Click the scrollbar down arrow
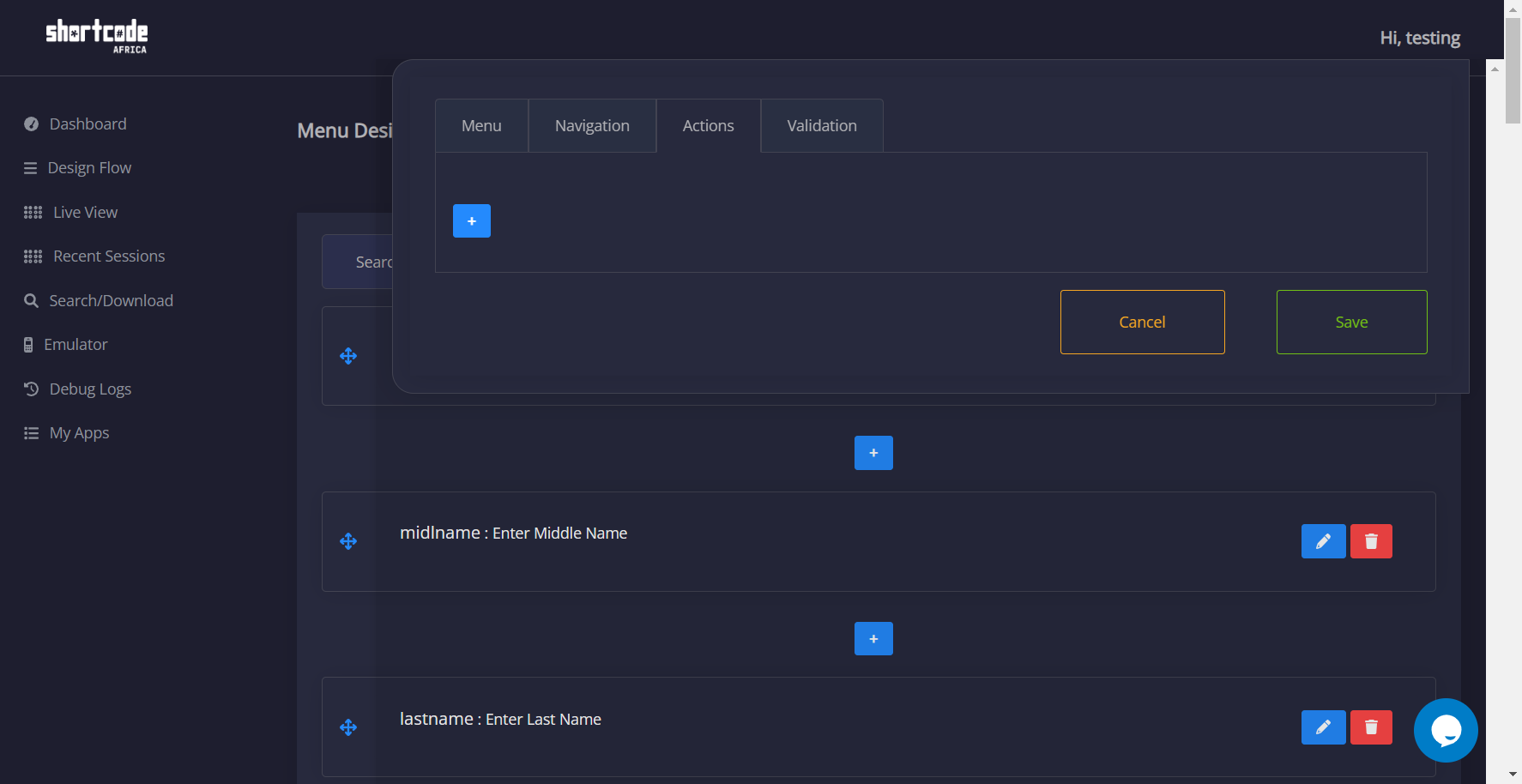Image resolution: width=1522 pixels, height=784 pixels. [x=1513, y=775]
